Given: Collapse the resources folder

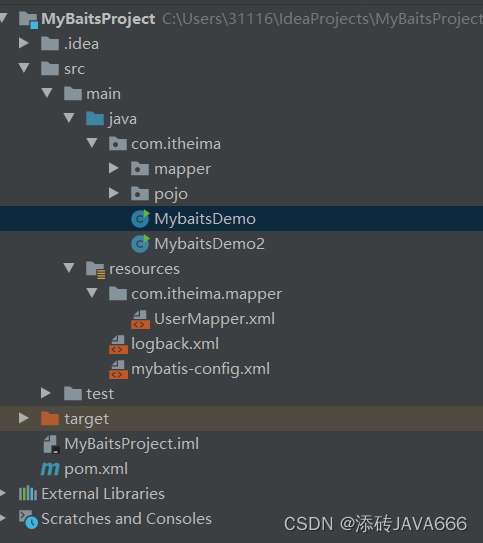Looking at the screenshot, I should coord(69,268).
